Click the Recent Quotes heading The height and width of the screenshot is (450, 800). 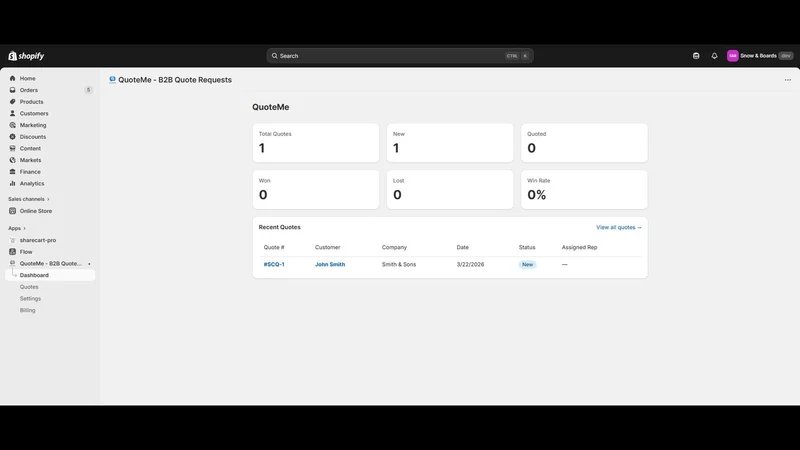coord(280,227)
